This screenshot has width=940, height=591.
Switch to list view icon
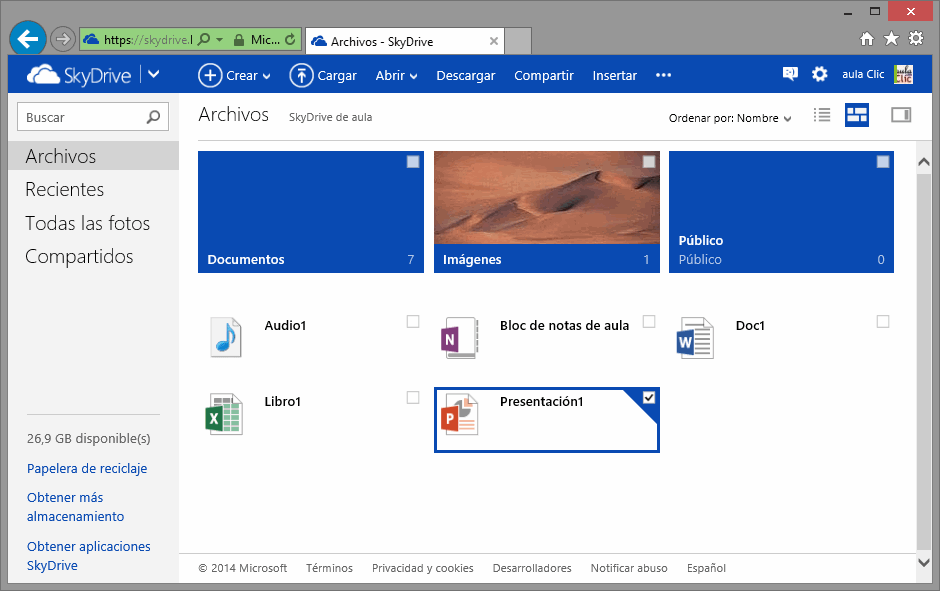(x=822, y=115)
